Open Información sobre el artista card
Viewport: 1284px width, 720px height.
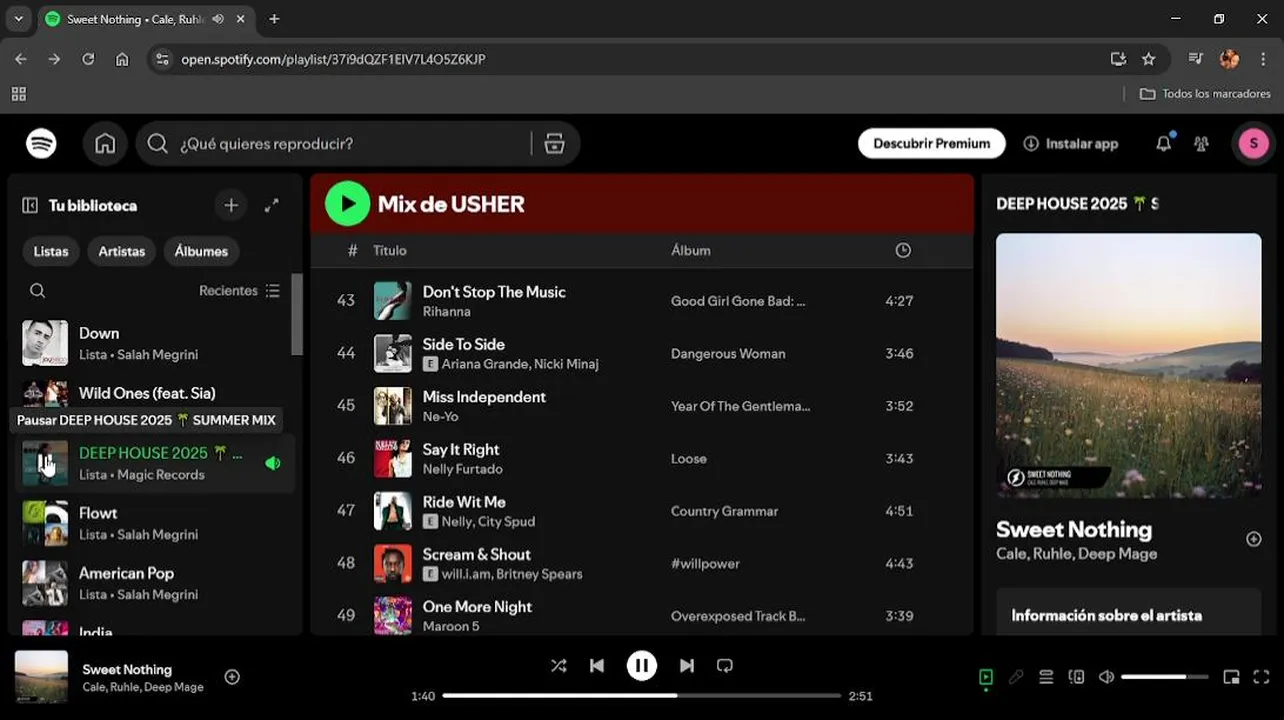(x=1129, y=612)
